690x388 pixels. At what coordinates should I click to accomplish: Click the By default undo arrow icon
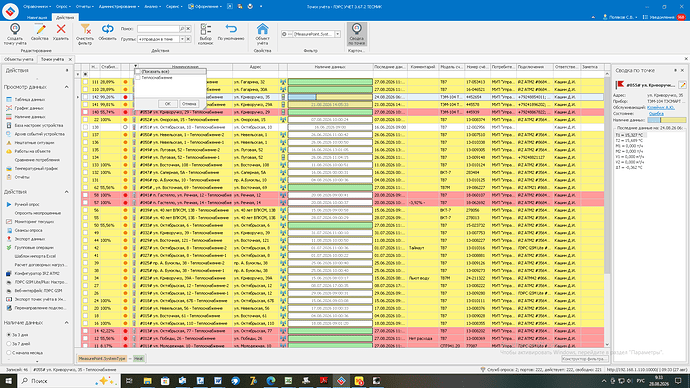[x=231, y=29]
